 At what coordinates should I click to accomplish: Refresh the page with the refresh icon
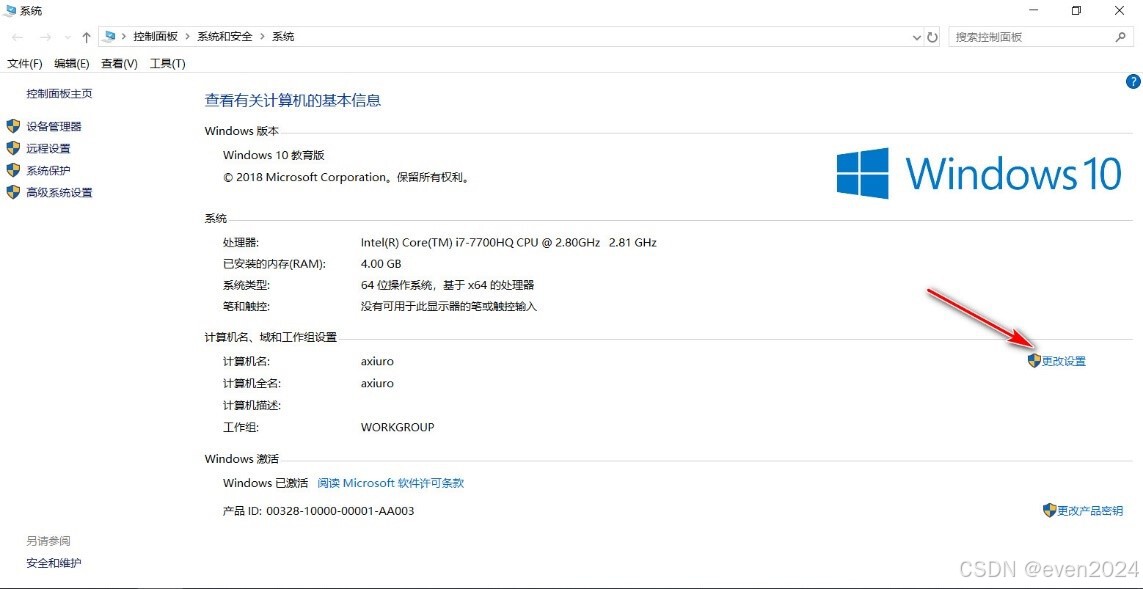932,37
